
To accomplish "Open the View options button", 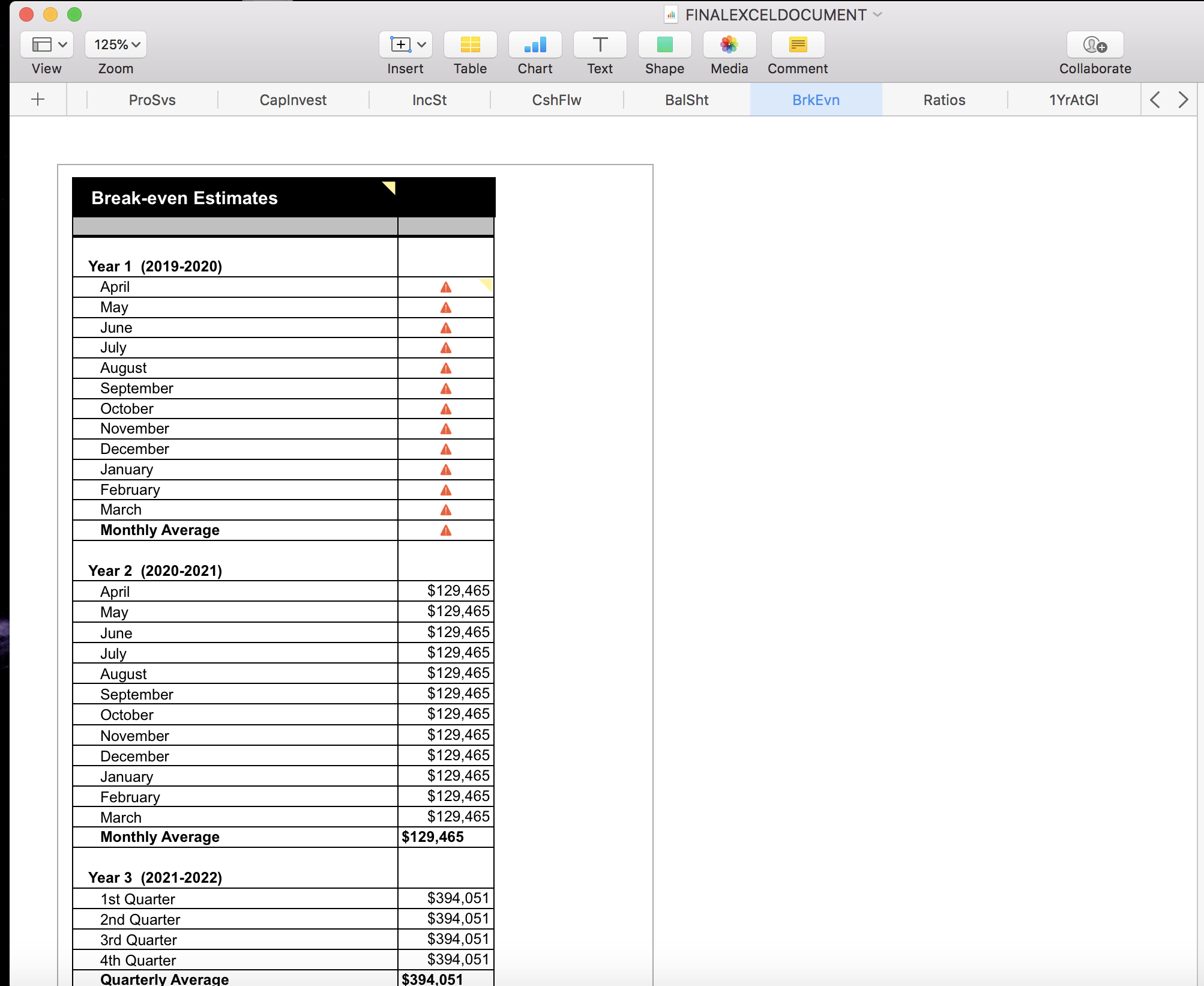I will coord(47,44).
